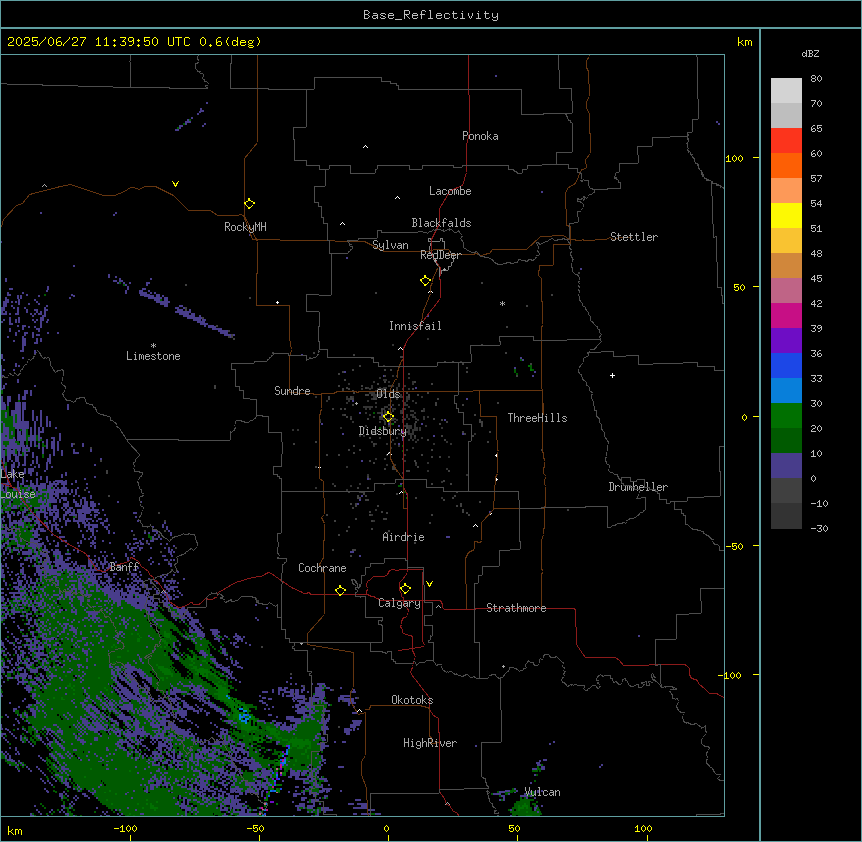Click the Sylvan label on the map
862x842 pixels.
(390, 245)
